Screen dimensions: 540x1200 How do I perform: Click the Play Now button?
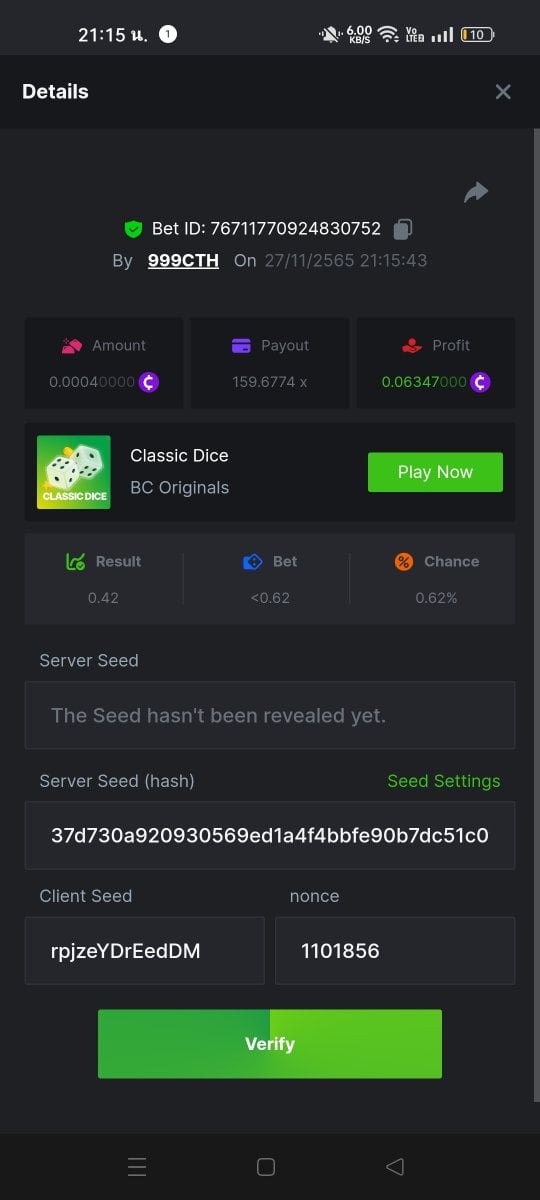pos(435,472)
